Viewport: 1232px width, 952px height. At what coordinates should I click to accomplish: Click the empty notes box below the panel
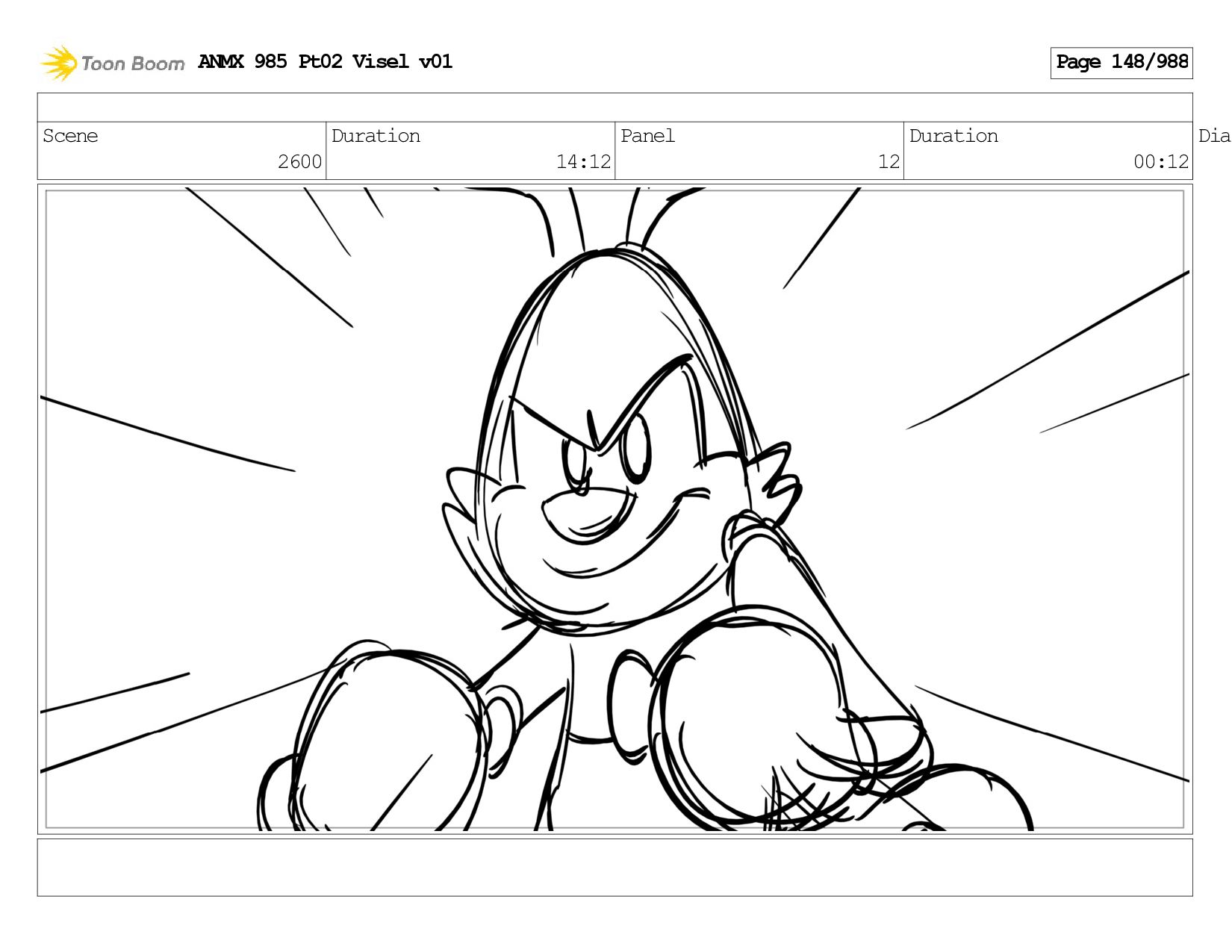coord(615,868)
